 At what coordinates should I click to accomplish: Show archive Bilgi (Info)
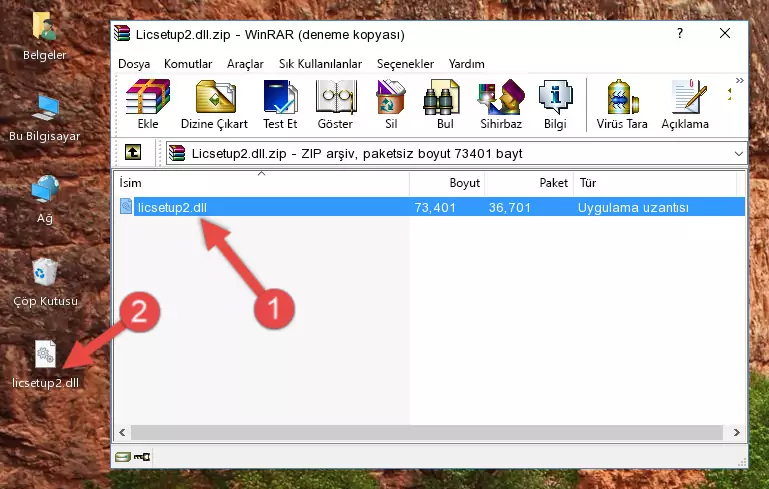(x=555, y=104)
